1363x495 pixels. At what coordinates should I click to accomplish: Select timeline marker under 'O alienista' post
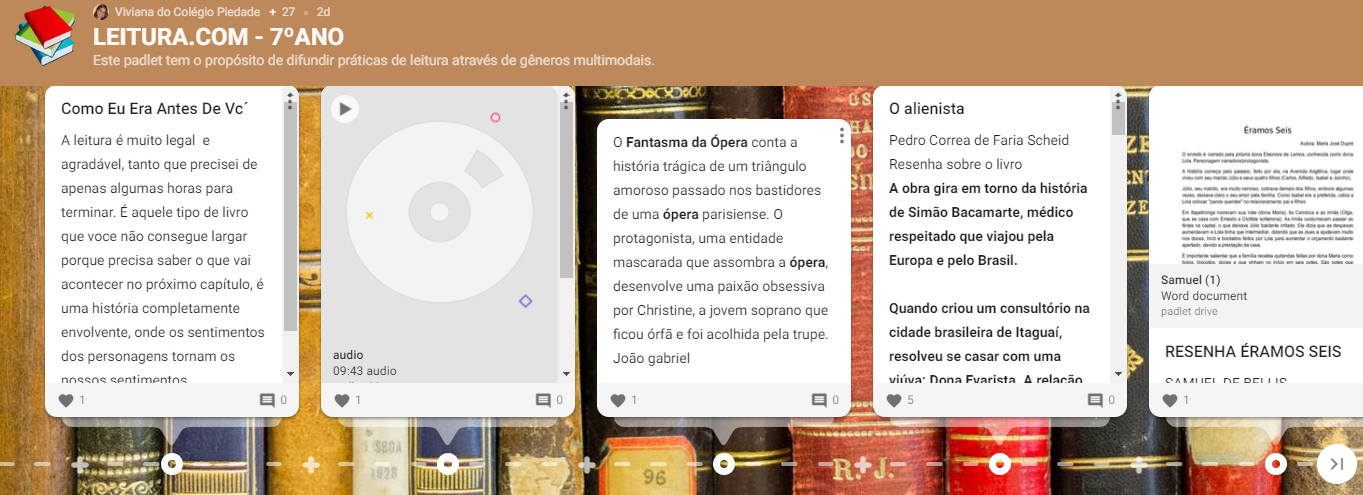(1000, 464)
